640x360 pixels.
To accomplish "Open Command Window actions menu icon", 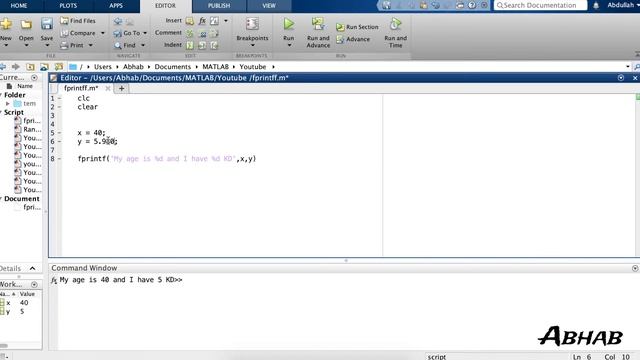I will click(x=635, y=268).
